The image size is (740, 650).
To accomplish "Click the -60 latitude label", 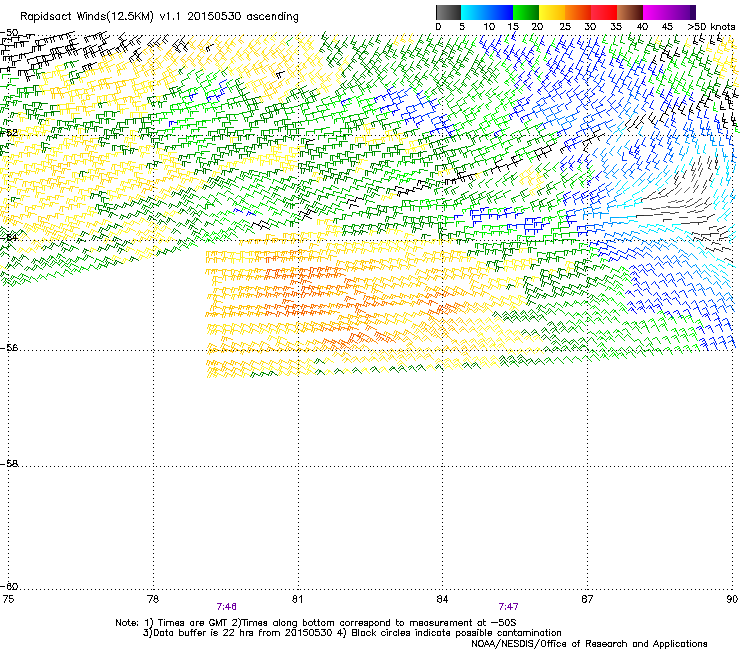I will (x=9, y=587).
